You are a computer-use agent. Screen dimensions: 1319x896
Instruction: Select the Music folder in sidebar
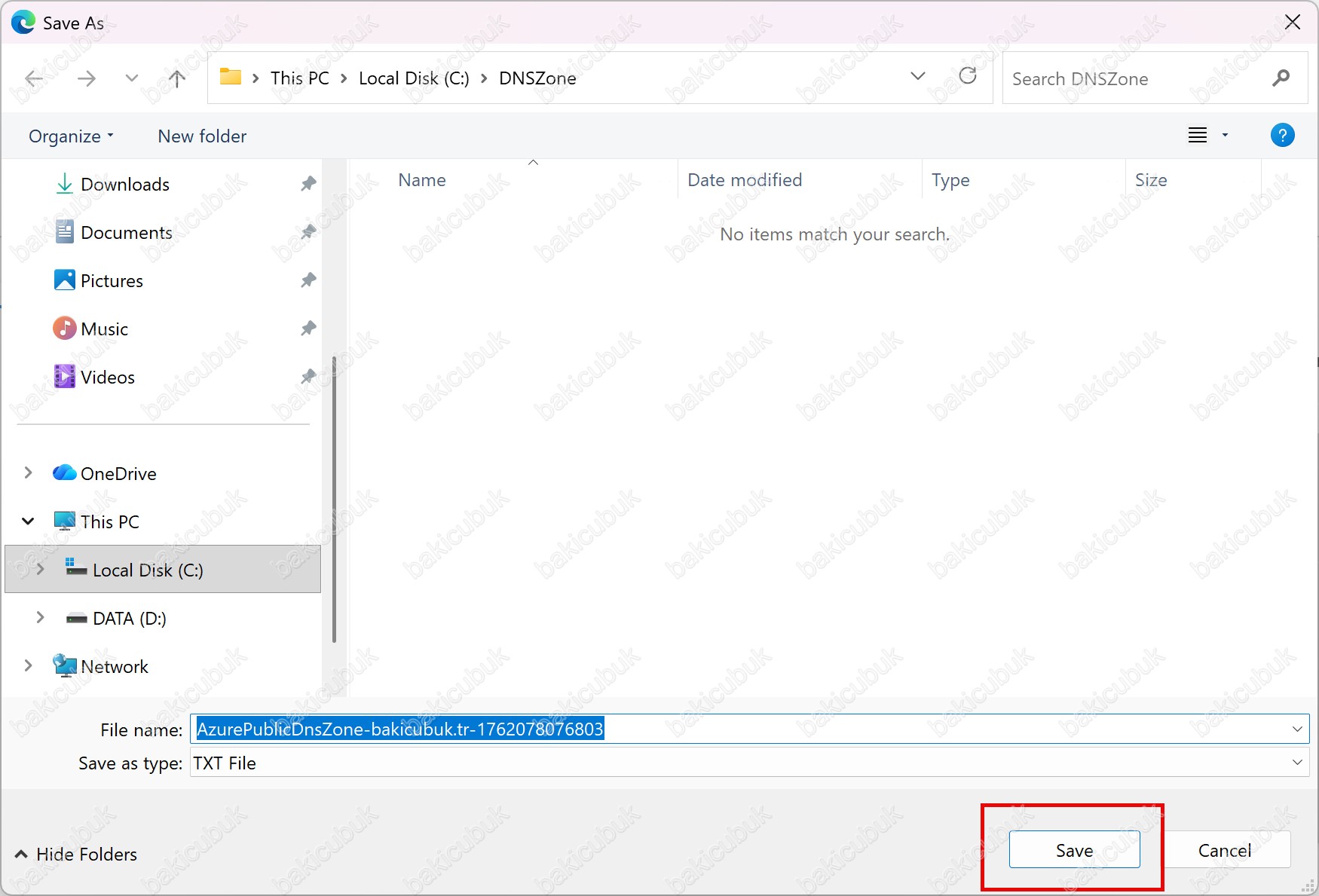(104, 329)
